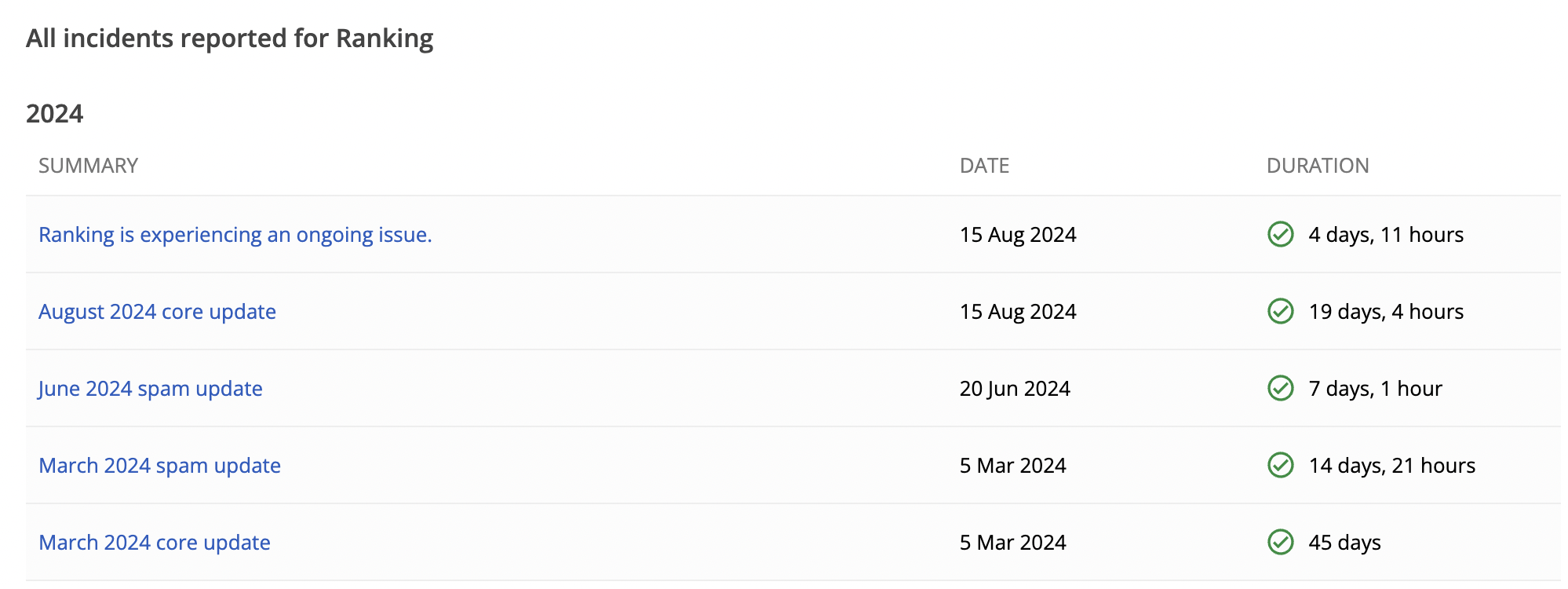This screenshot has height=589, width=1568.
Task: Click the resolved checkmark icon beside 4 days, 11 hours
Action: 1280,234
